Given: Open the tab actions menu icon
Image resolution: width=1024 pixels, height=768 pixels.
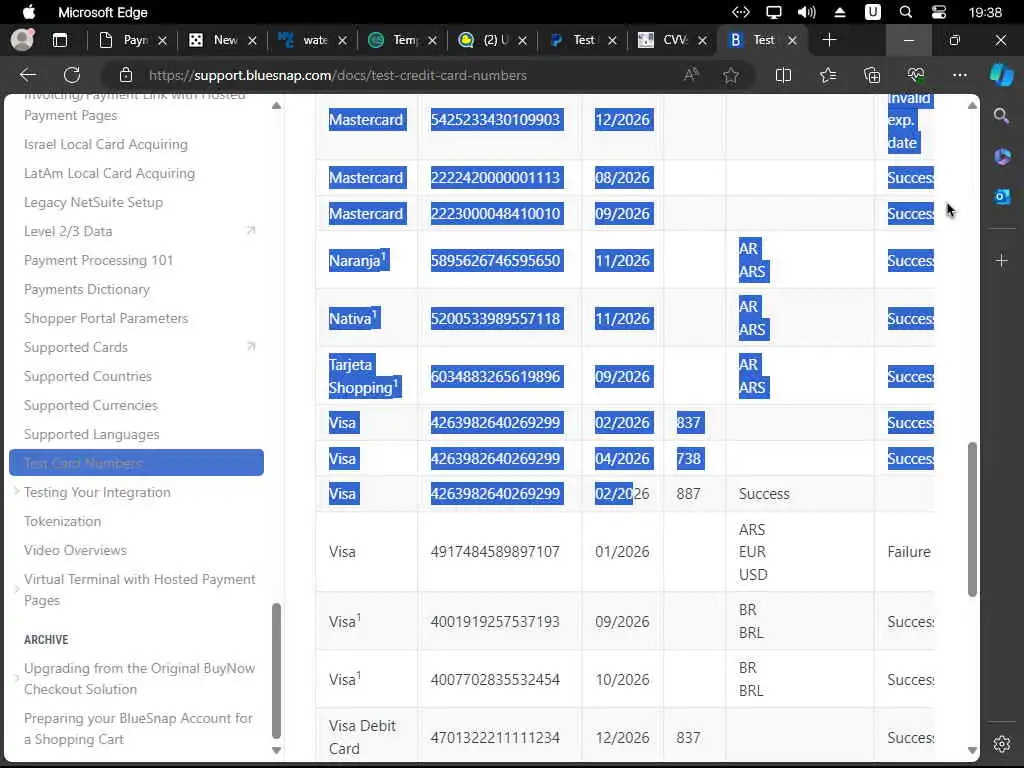Looking at the screenshot, I should point(60,40).
